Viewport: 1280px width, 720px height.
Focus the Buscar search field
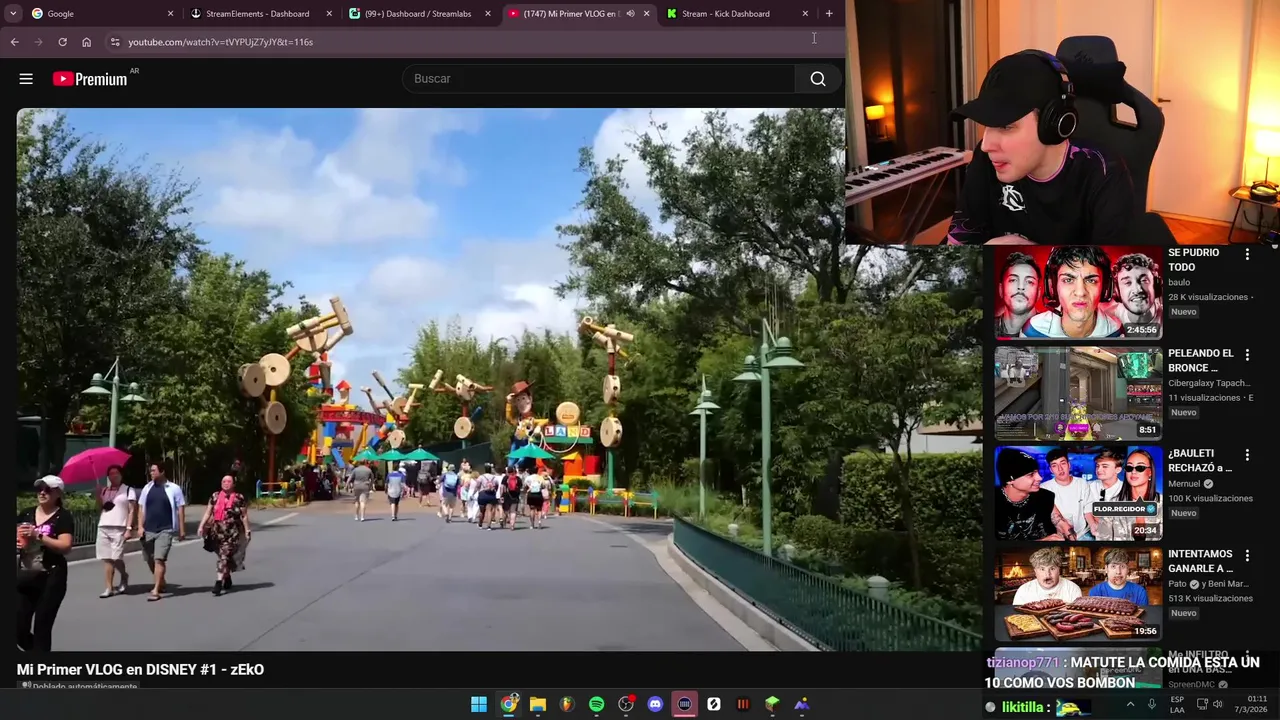click(599, 79)
